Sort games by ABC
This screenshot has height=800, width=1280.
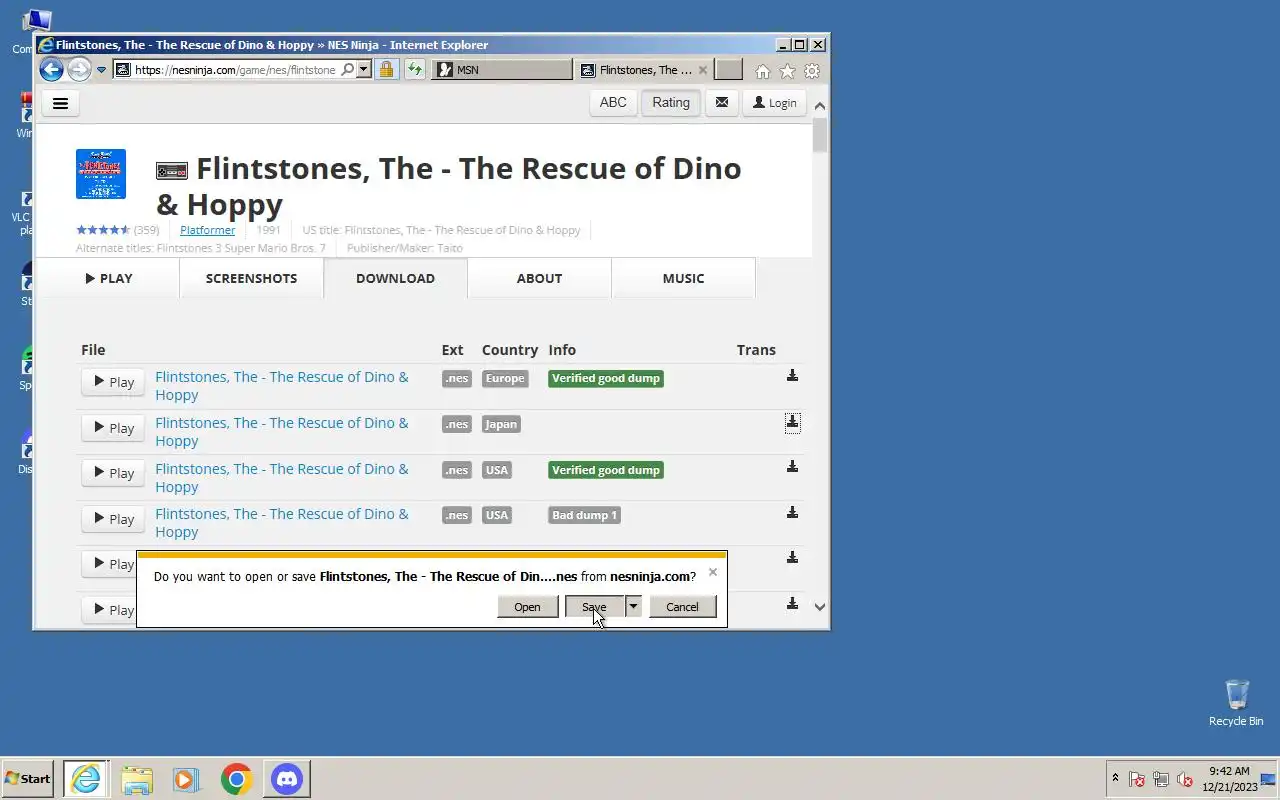pos(613,103)
